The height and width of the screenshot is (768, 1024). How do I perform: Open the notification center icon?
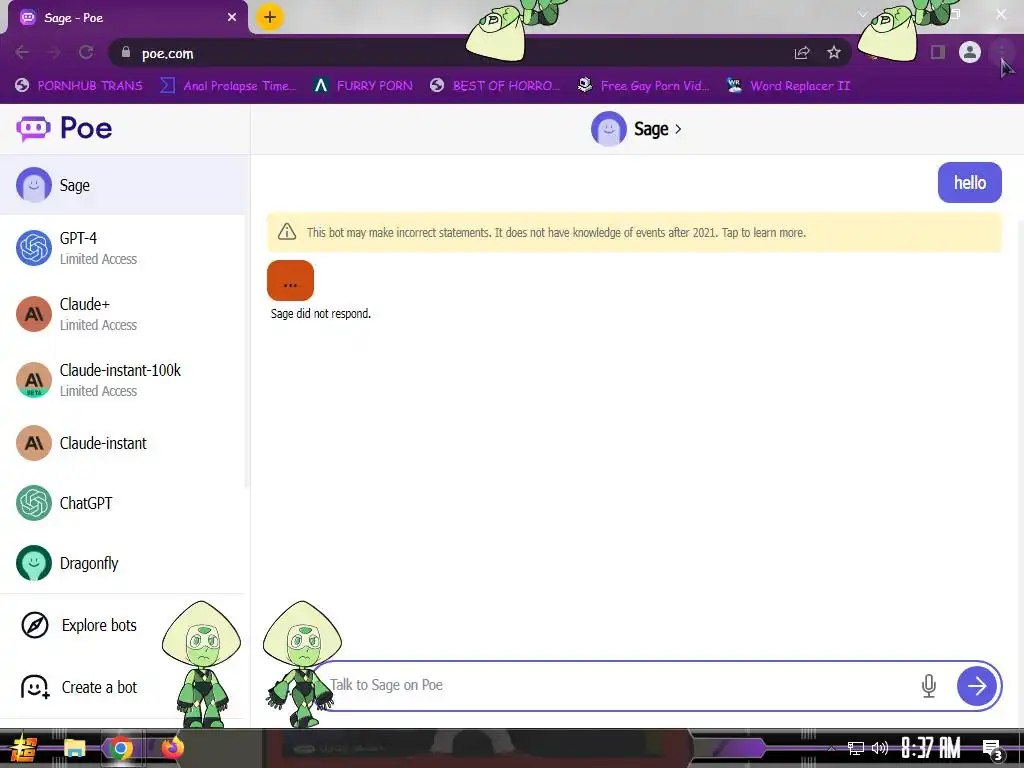(x=992, y=749)
